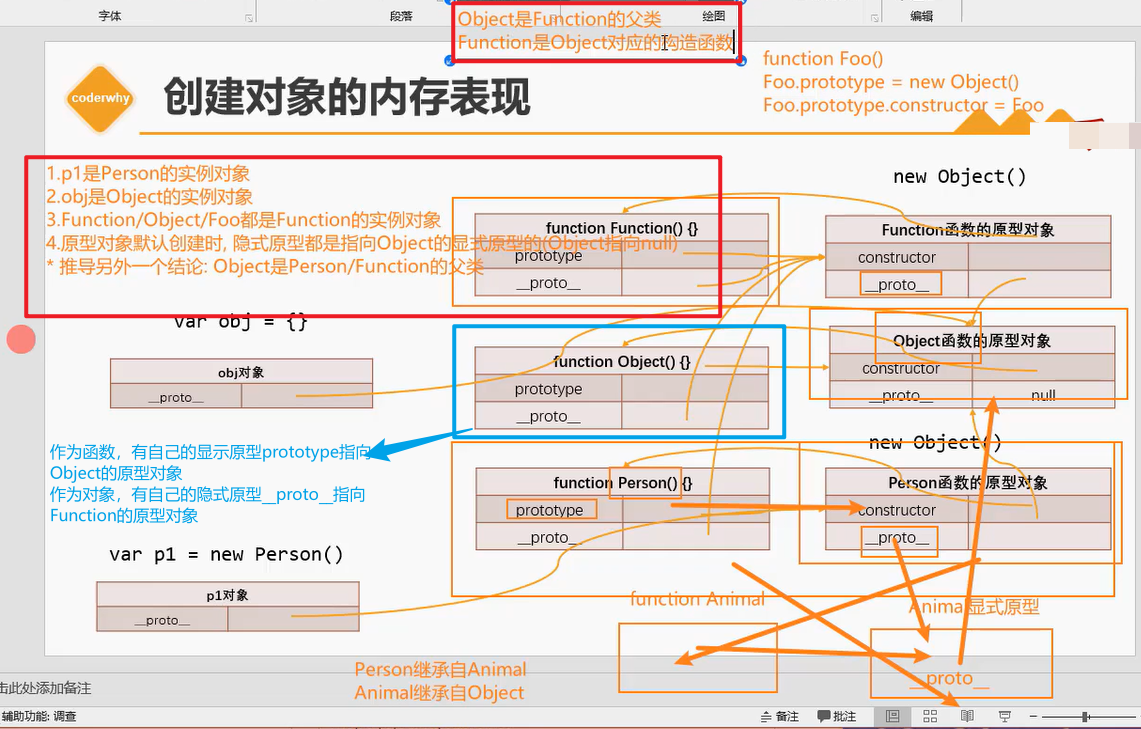
Task: Click blue note '作为函数，有自己的显示原型prototype指向'
Action: click(210, 452)
